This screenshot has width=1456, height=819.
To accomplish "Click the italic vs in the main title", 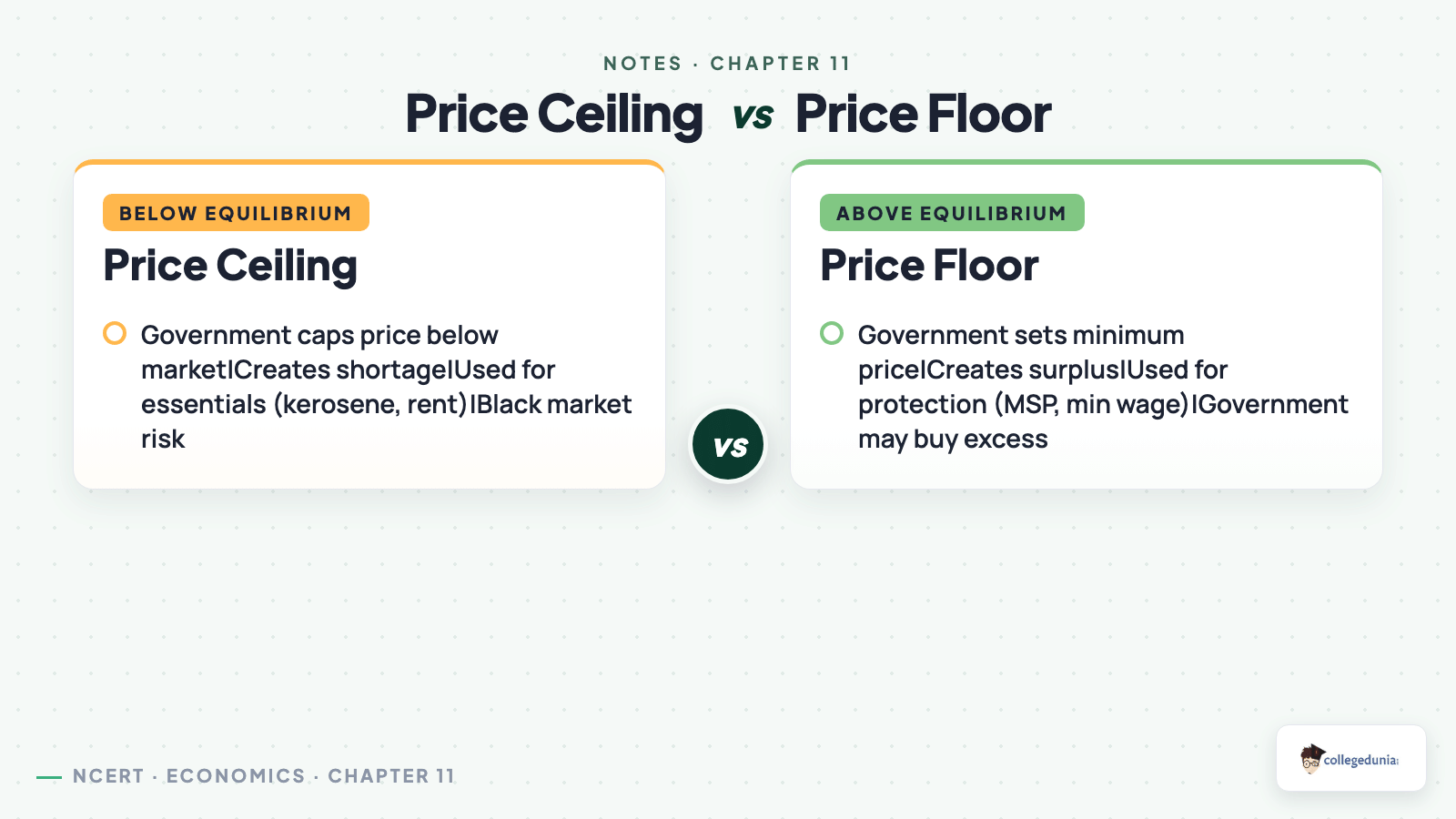I will pos(753,116).
